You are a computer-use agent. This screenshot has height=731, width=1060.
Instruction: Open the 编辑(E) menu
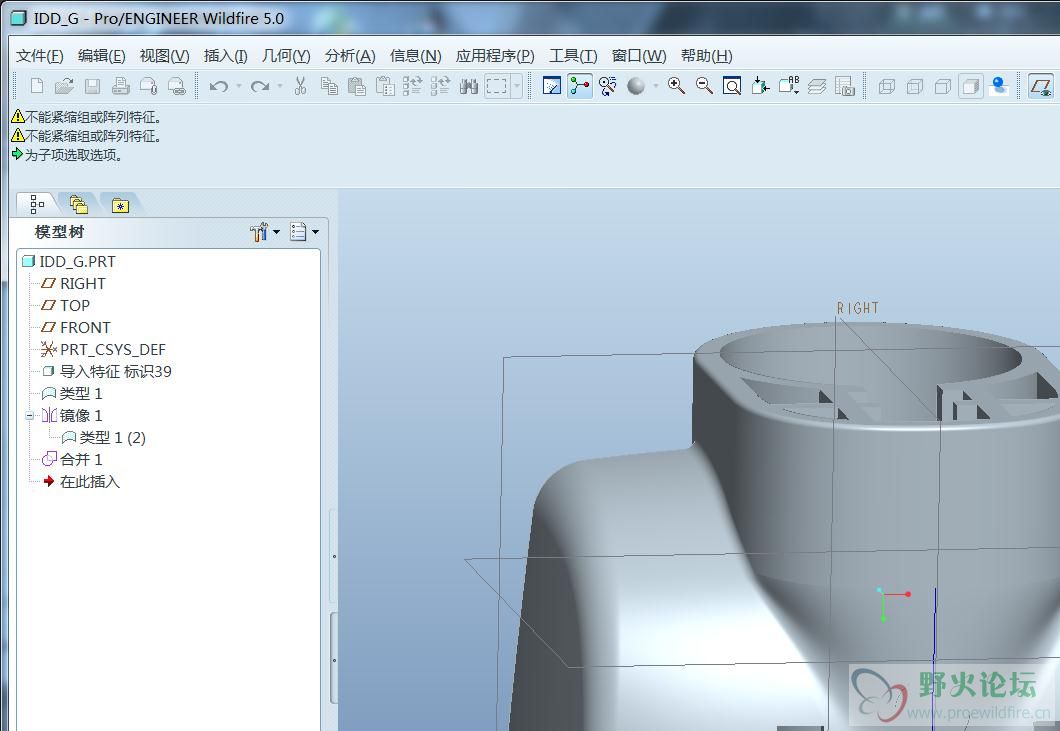tap(101, 55)
